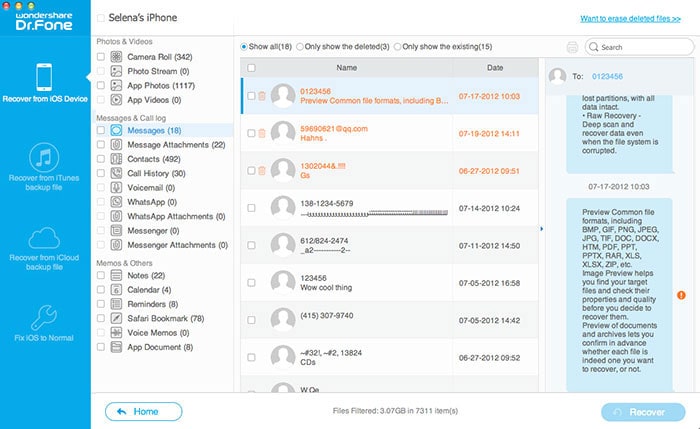Tick the Messages (18) checkbox

coord(101,130)
